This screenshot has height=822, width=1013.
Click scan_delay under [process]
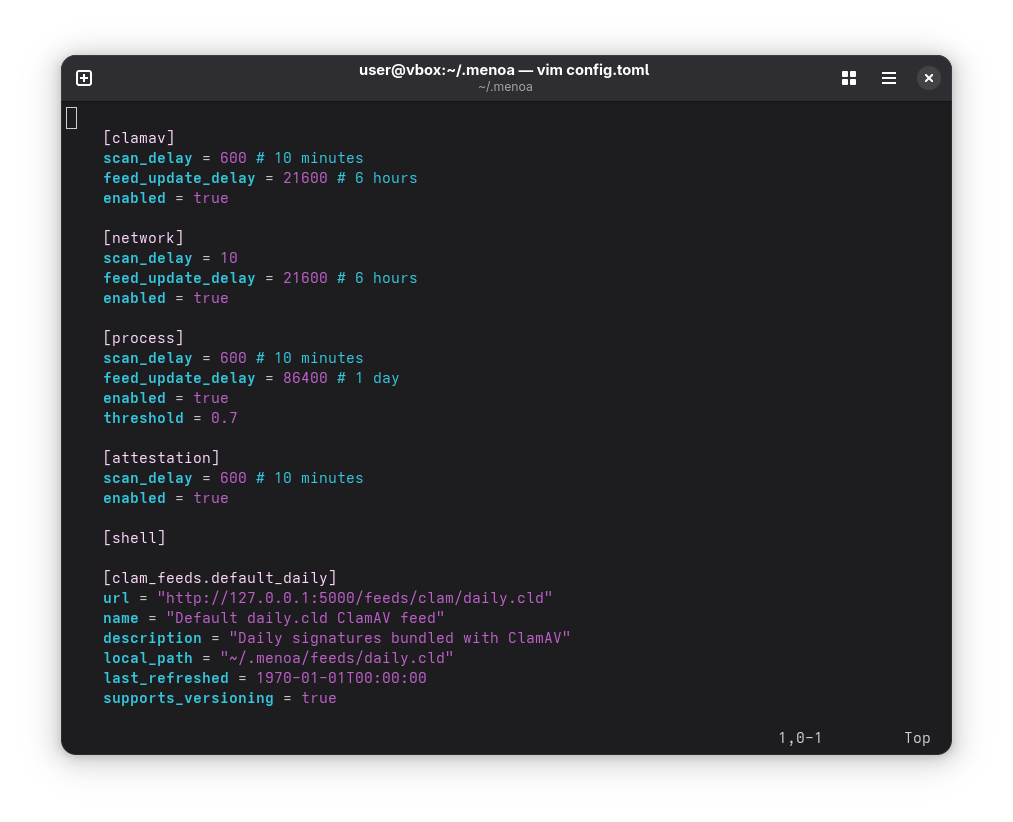pos(148,358)
